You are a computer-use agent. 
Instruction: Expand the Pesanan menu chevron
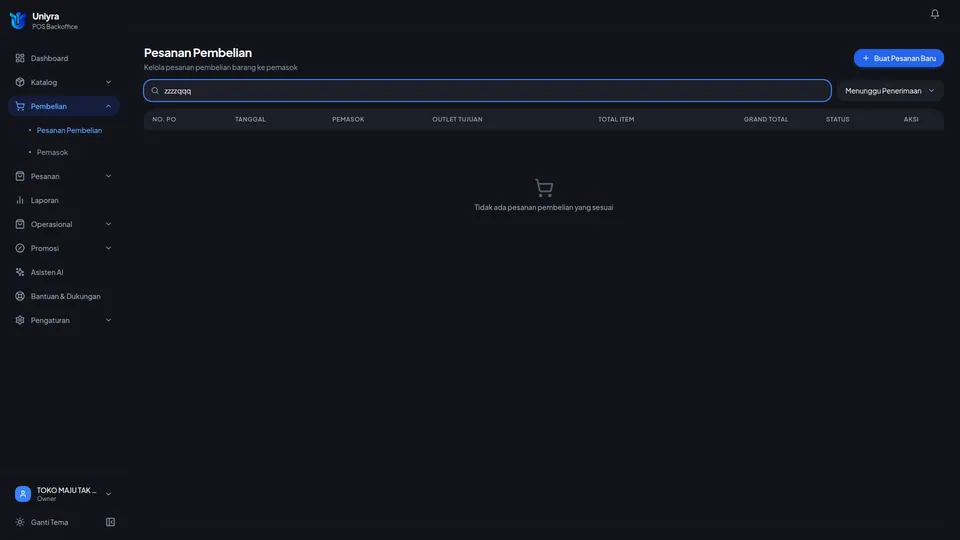(108, 176)
